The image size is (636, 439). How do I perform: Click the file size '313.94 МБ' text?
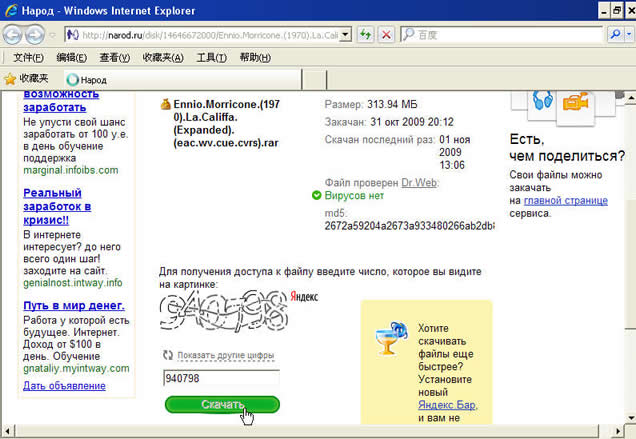coord(392,104)
